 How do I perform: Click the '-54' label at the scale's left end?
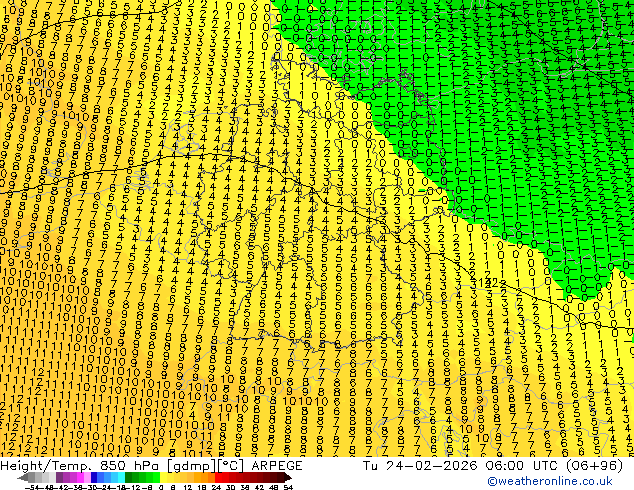click(32, 488)
